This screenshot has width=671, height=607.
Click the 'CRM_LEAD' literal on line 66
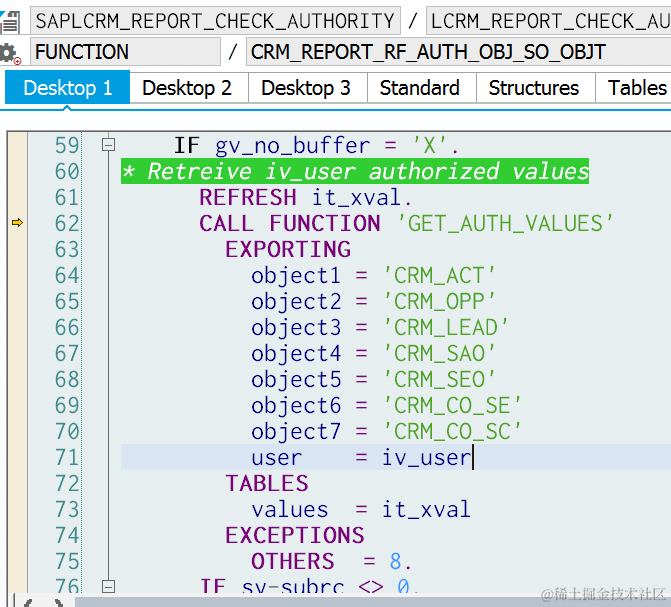tap(445, 327)
